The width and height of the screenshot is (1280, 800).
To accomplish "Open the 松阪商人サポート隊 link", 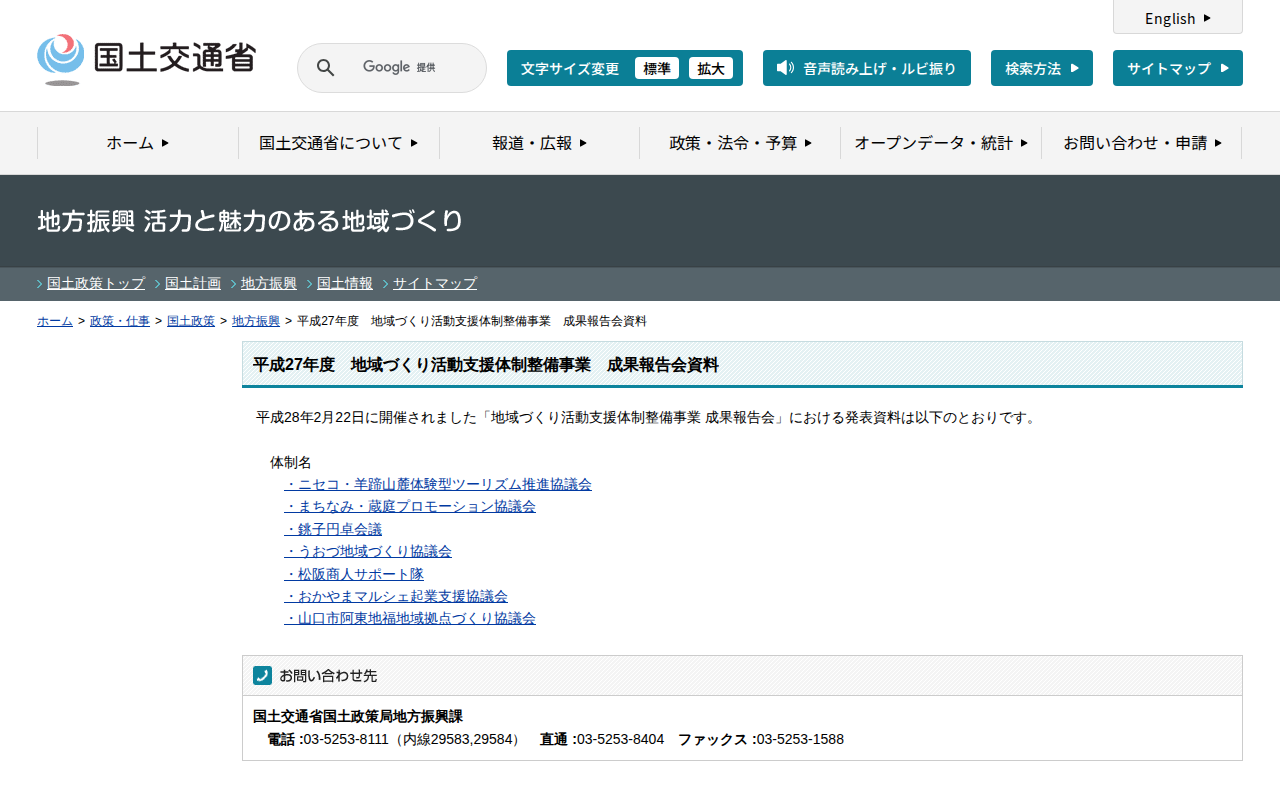I will [354, 574].
